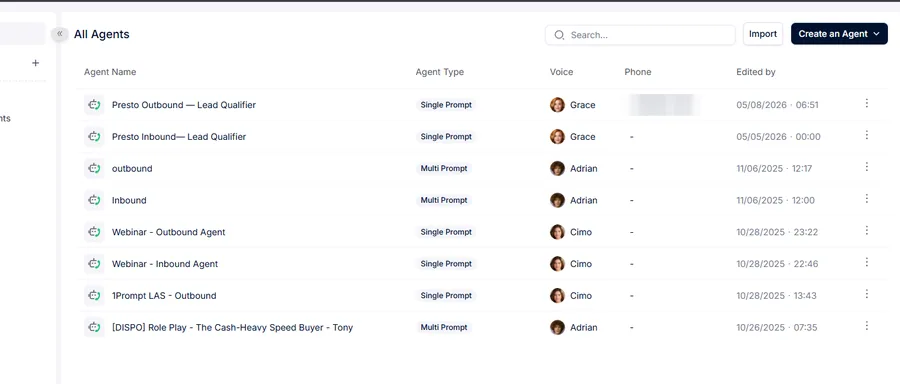
Task: Collapse the sidebar with the double-chevron button
Action: click(x=60, y=34)
